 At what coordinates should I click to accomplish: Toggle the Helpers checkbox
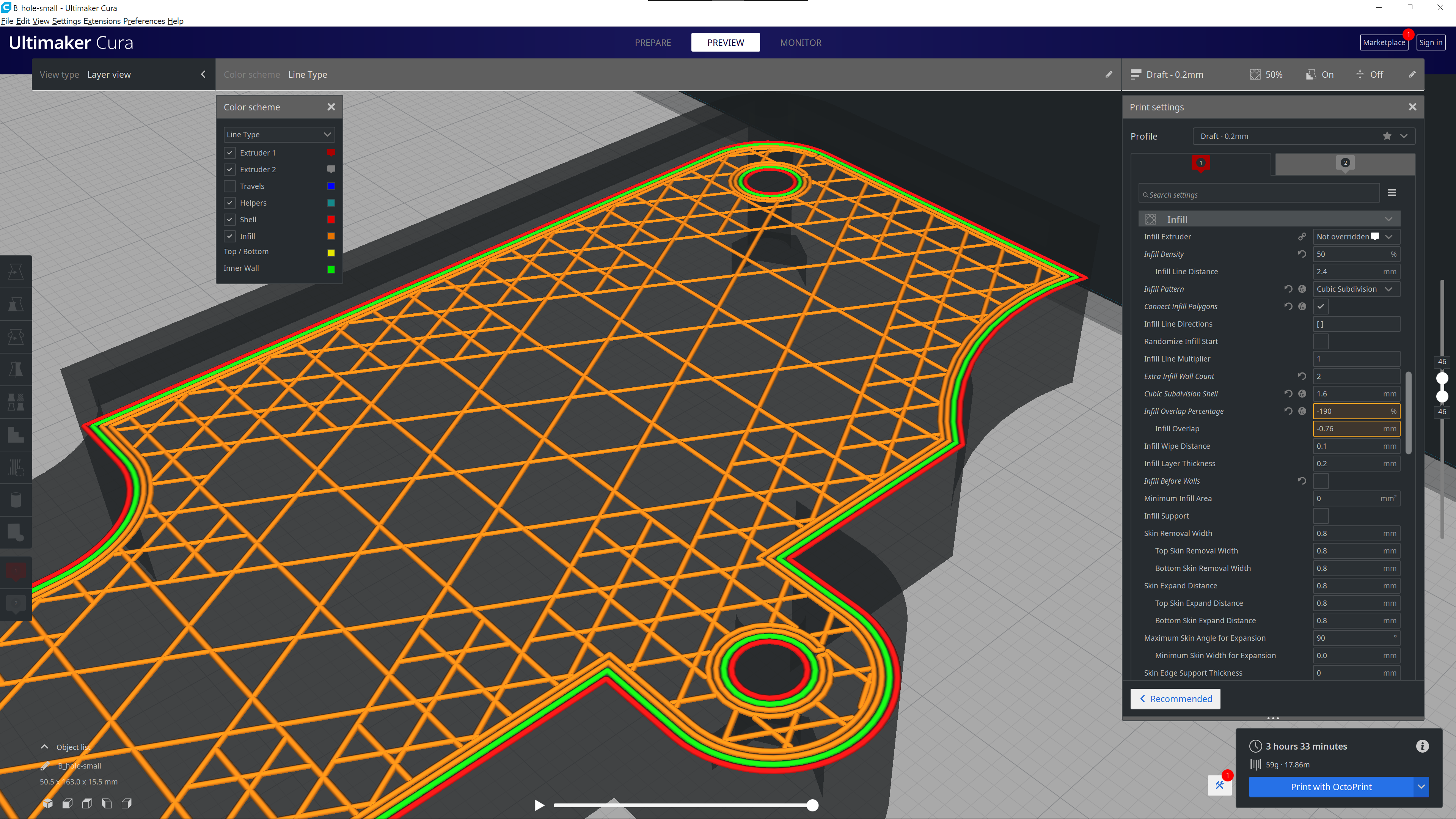tap(230, 203)
